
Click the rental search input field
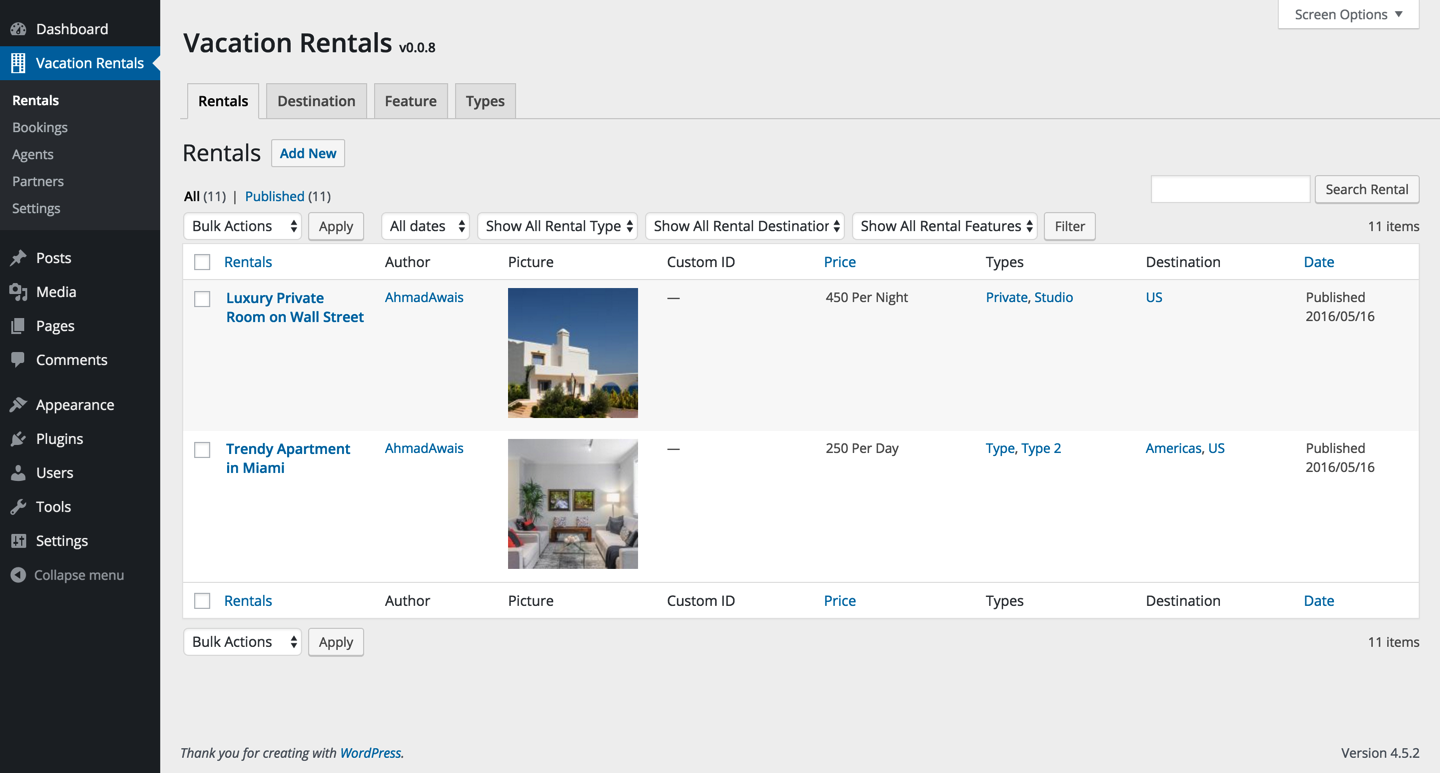(1230, 189)
